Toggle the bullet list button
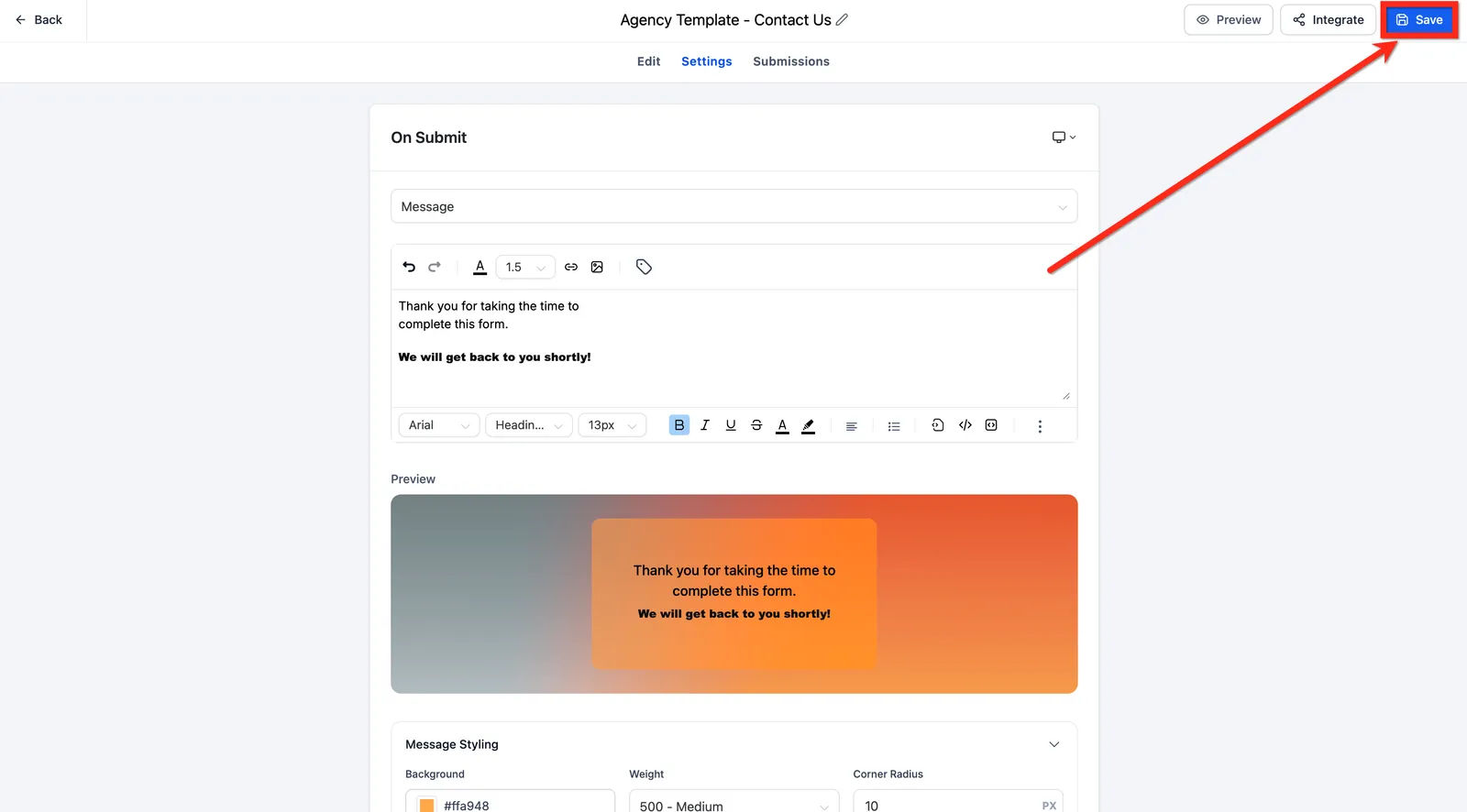This screenshot has height=812, width=1467. point(894,426)
